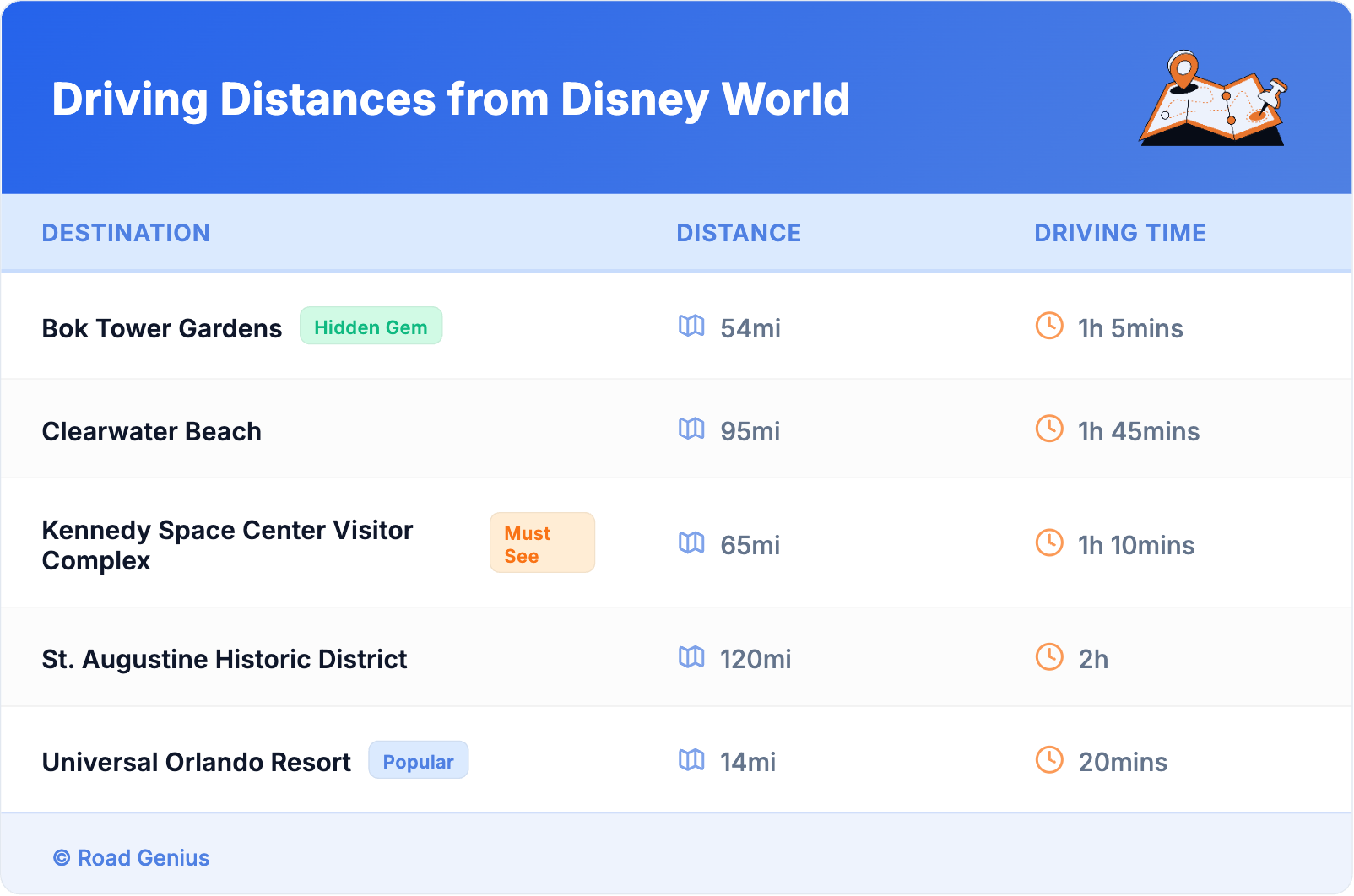Click the DRIVING TIME column header
Screen dimensions: 1354x896
(1119, 233)
